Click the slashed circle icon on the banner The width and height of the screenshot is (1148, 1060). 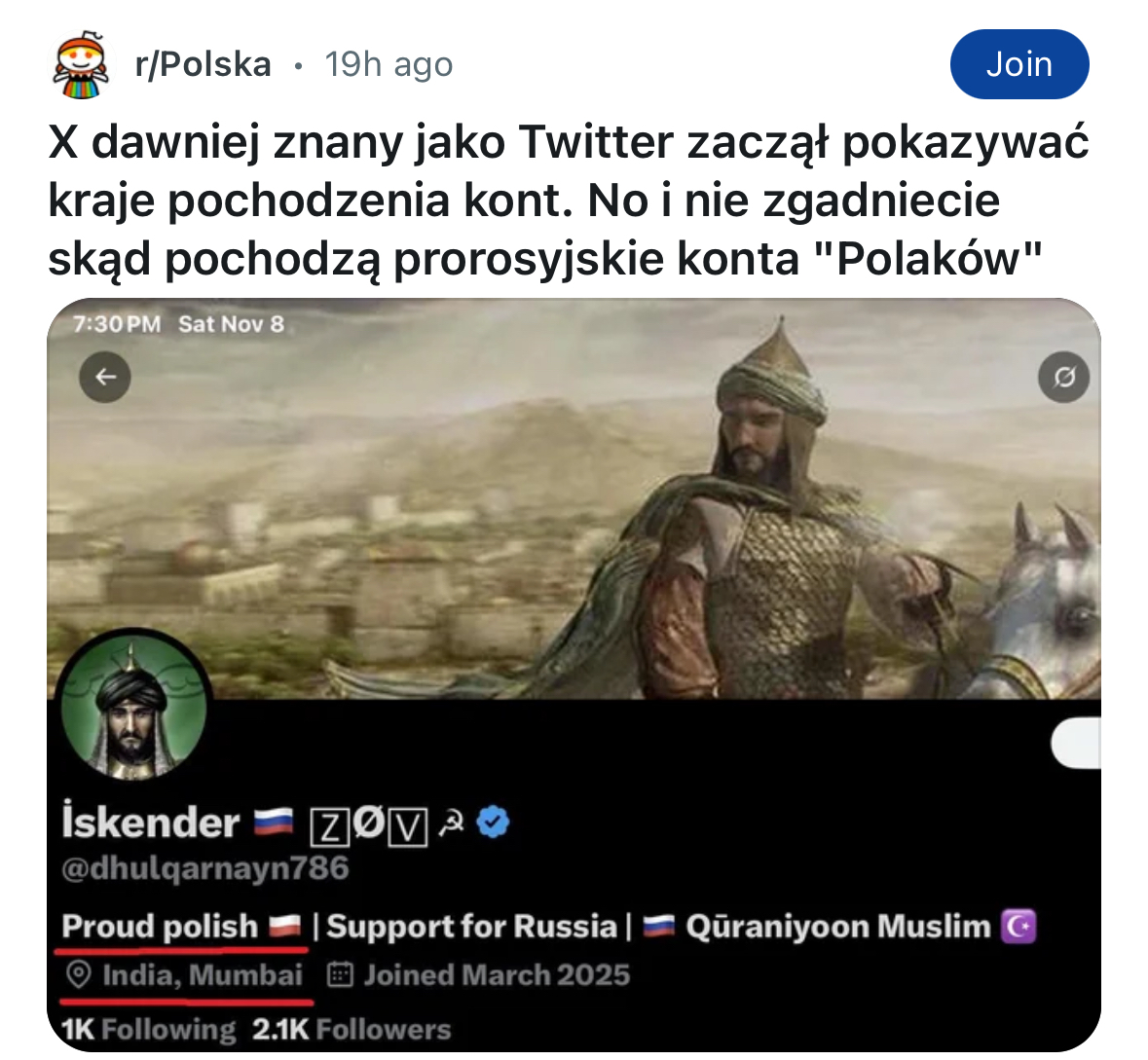[1063, 377]
